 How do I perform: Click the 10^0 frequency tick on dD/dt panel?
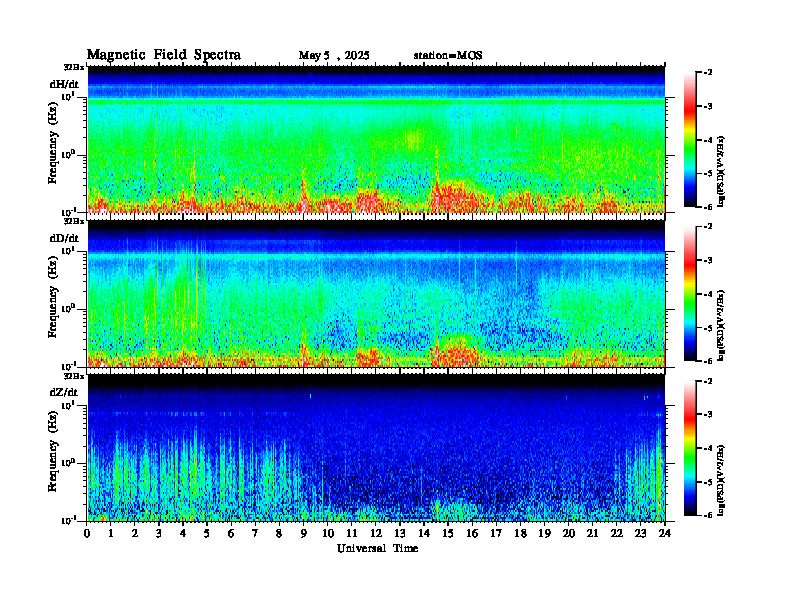pos(68,309)
